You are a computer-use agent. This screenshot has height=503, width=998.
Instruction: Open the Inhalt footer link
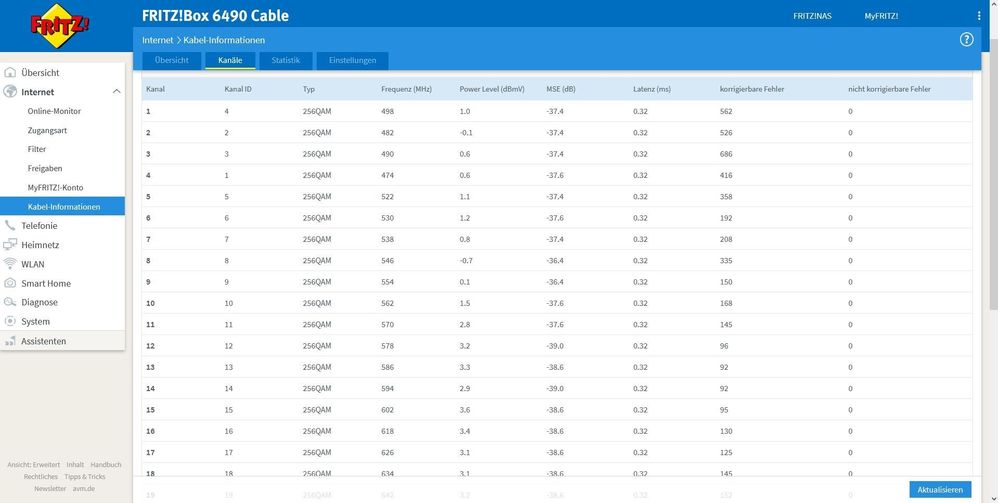[75, 465]
